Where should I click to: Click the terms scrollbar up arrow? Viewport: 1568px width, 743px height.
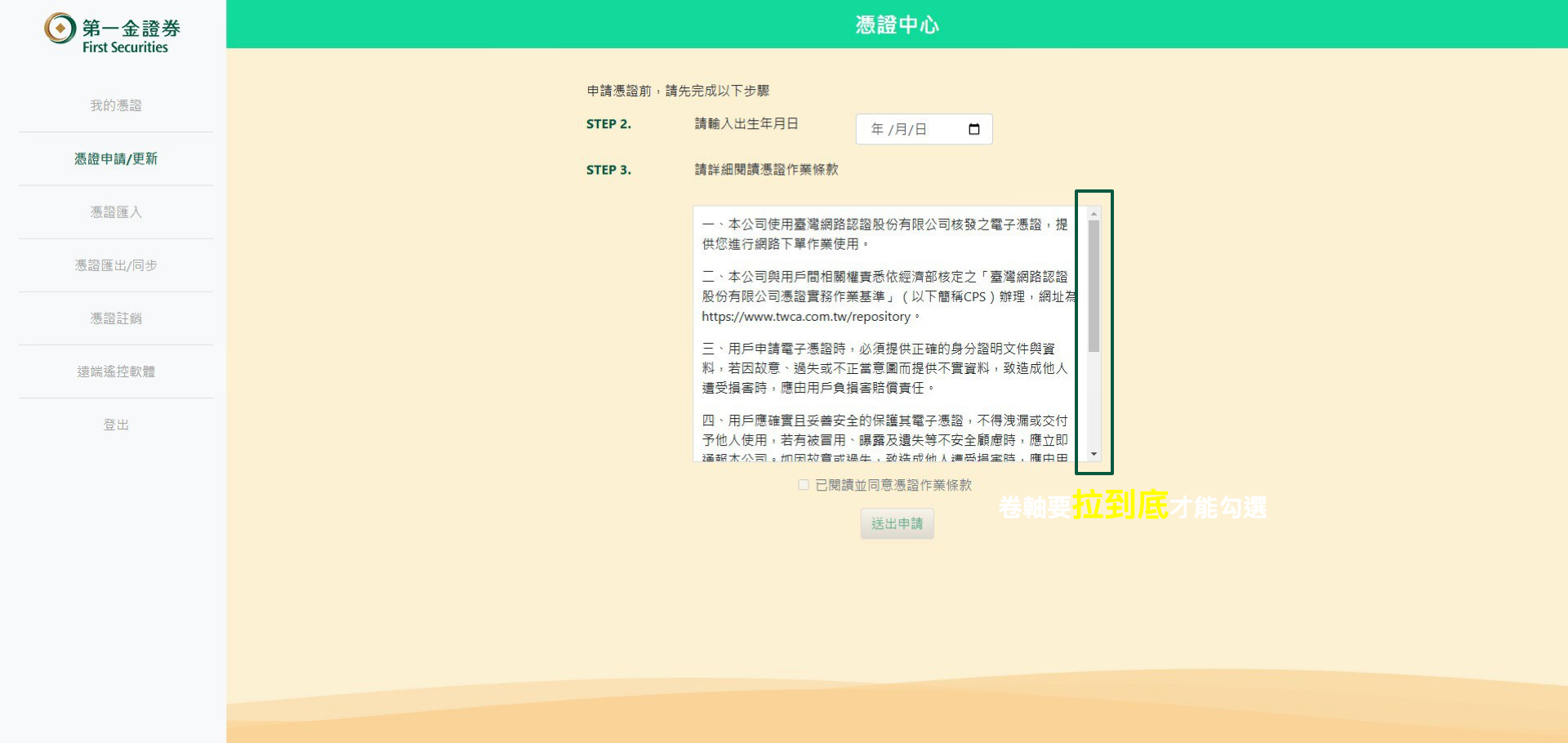tap(1094, 214)
